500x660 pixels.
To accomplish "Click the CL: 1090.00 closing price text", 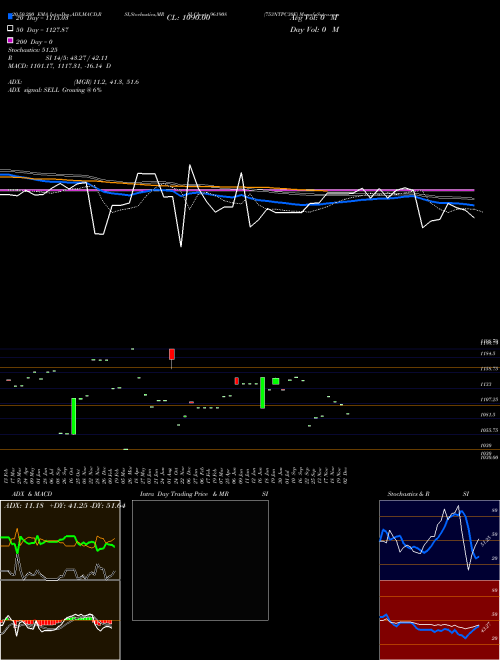I will pos(188,18).
